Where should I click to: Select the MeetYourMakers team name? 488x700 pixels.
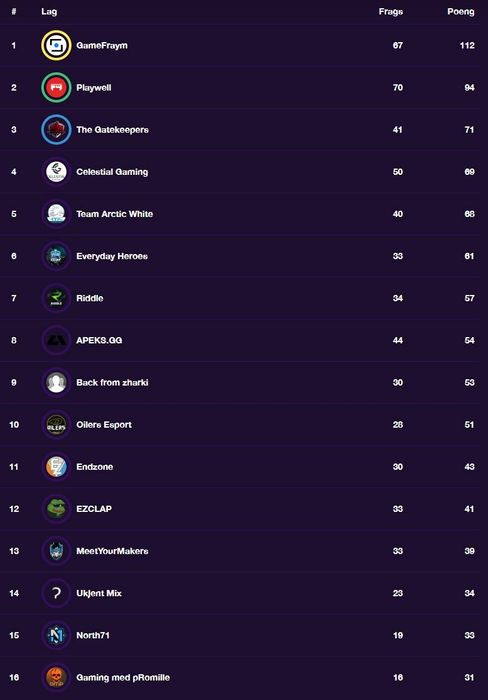pyautogui.click(x=112, y=551)
